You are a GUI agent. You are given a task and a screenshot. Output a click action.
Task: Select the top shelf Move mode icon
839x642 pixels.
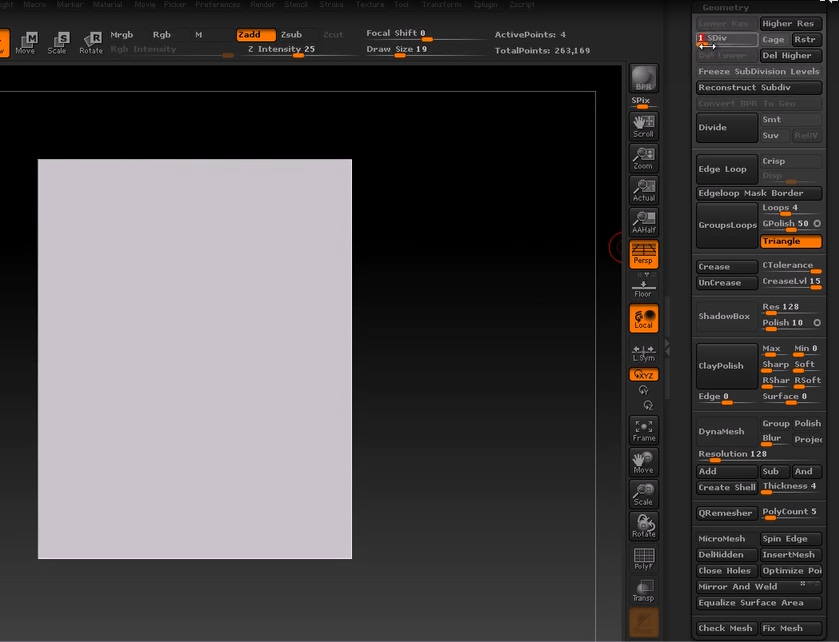point(26,43)
